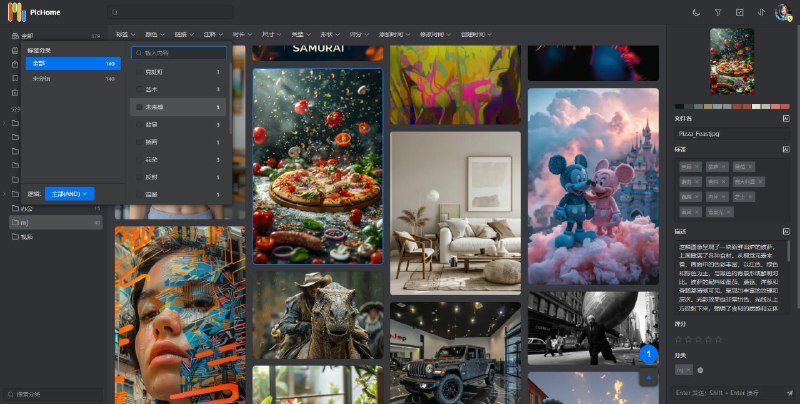The width and height of the screenshot is (800, 404).
Task: Open the user avatar menu
Action: pyautogui.click(x=782, y=13)
